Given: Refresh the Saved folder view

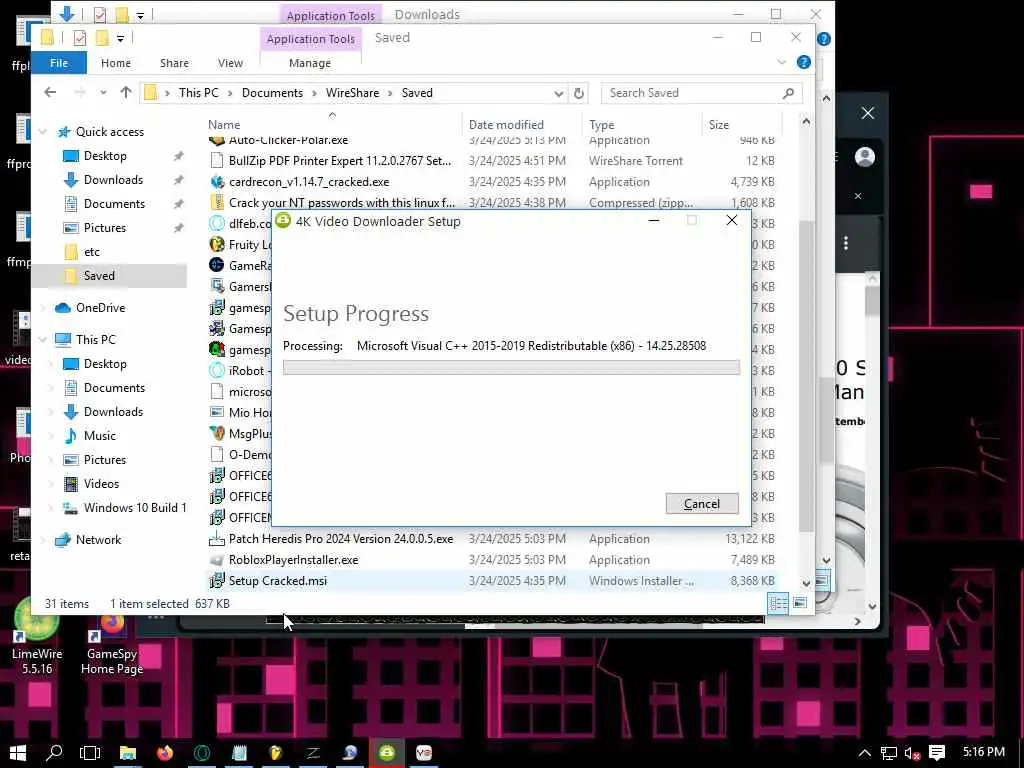Looking at the screenshot, I should [x=579, y=93].
